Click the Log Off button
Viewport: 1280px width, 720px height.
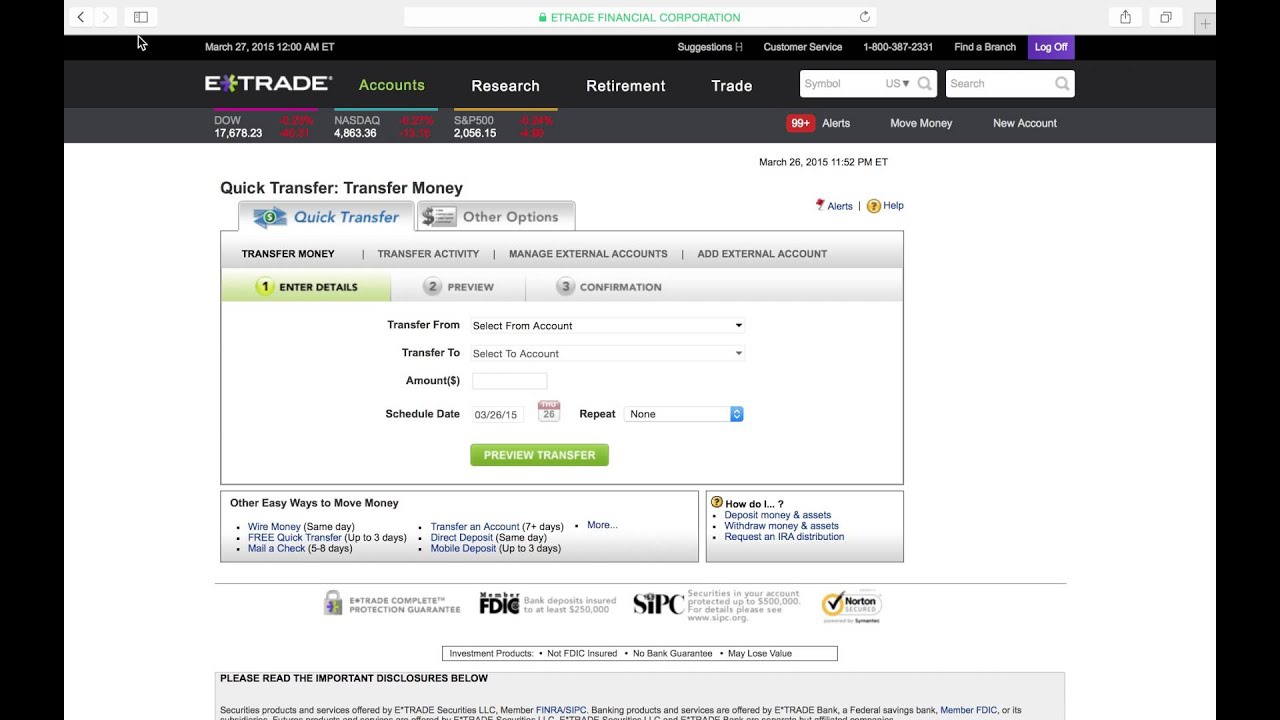point(1051,47)
